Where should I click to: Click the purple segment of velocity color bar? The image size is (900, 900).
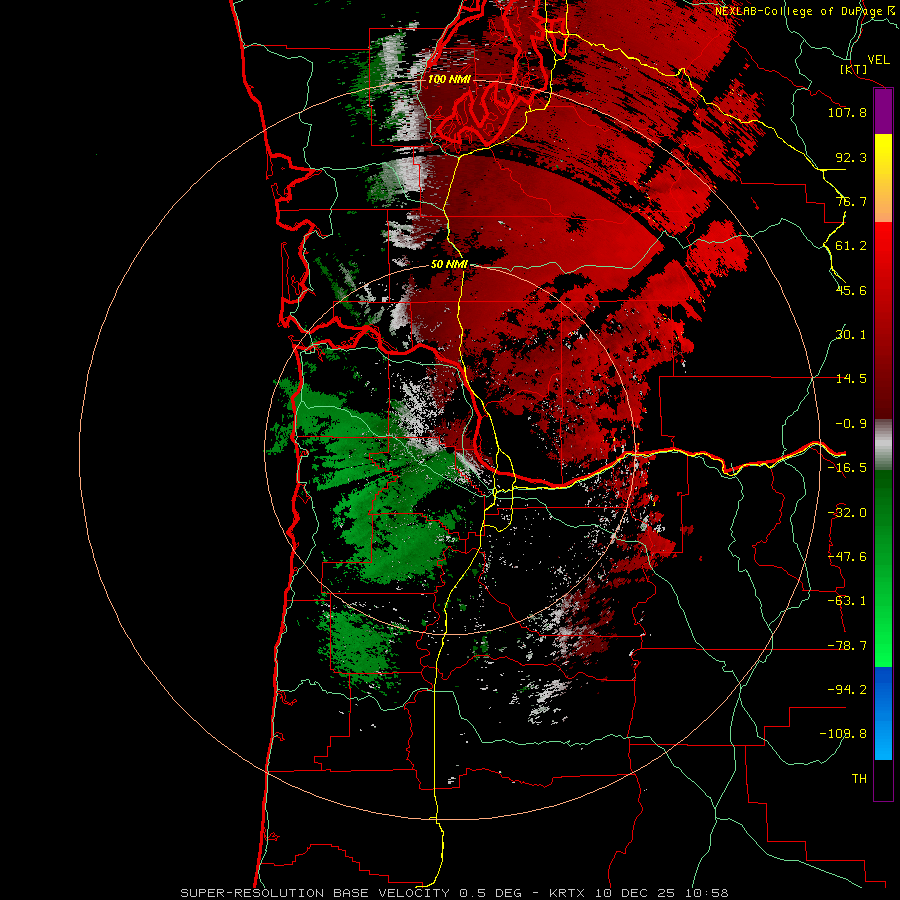click(883, 112)
